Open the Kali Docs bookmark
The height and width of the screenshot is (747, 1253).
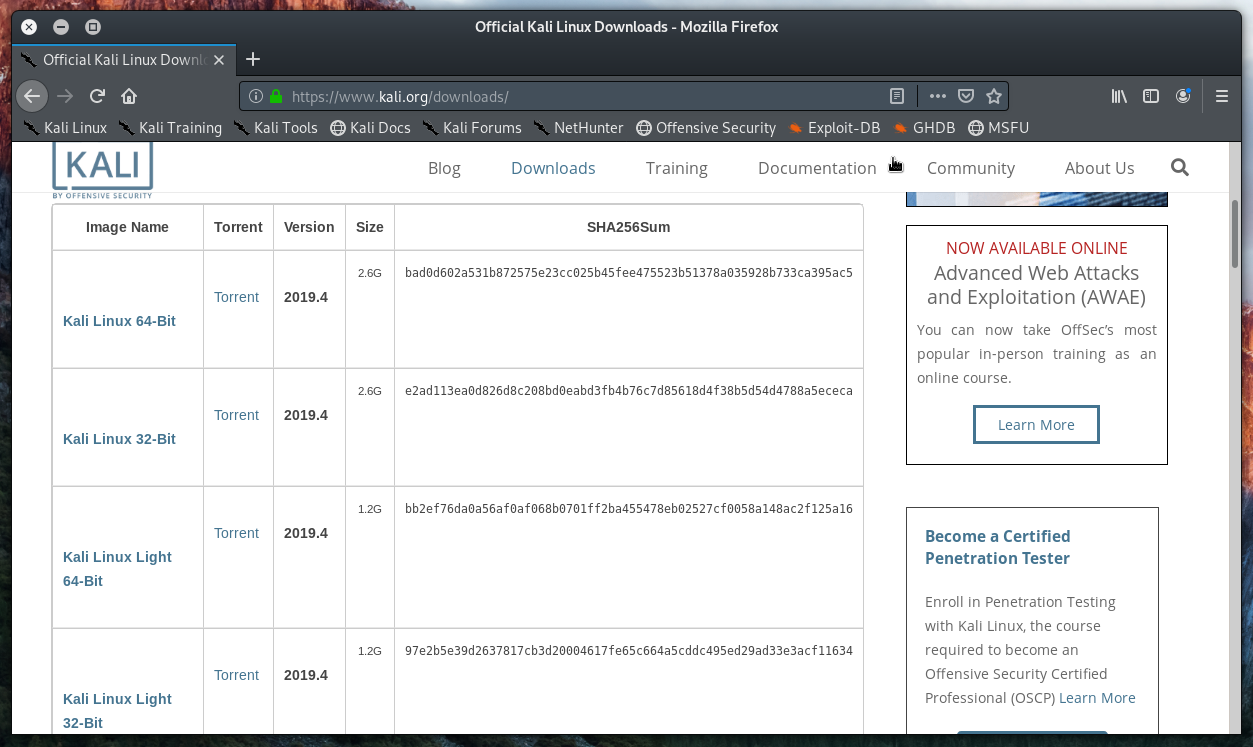click(370, 127)
